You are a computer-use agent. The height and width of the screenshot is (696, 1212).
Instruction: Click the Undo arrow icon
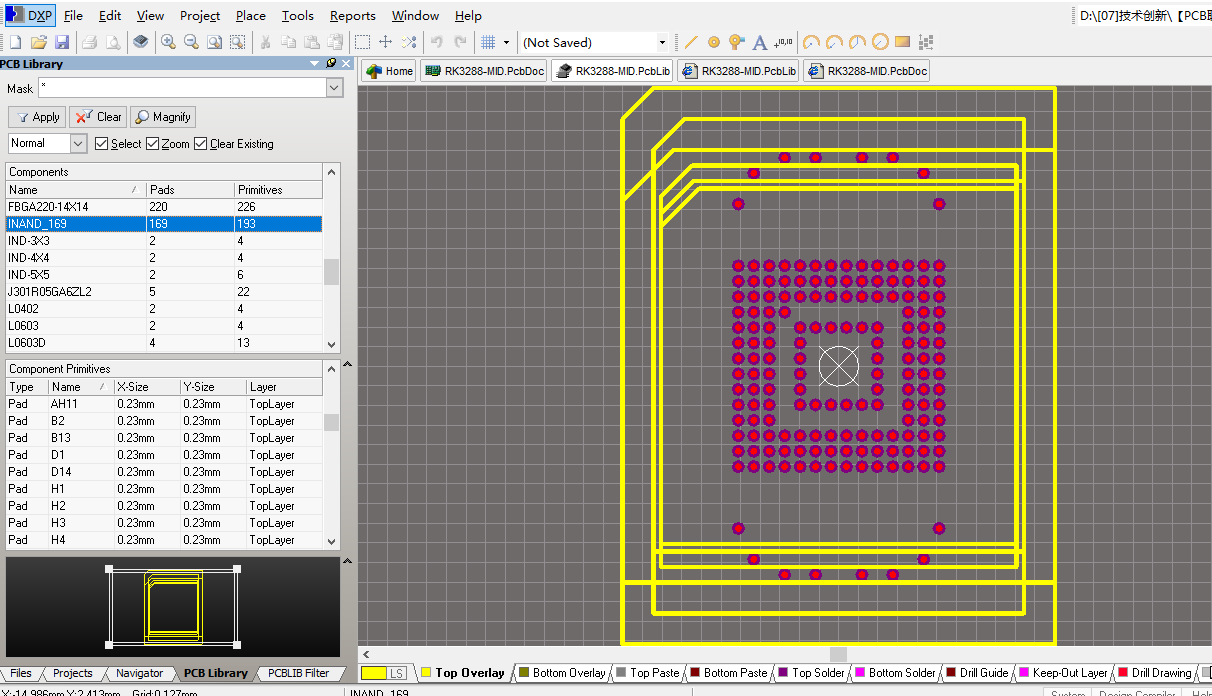click(437, 42)
